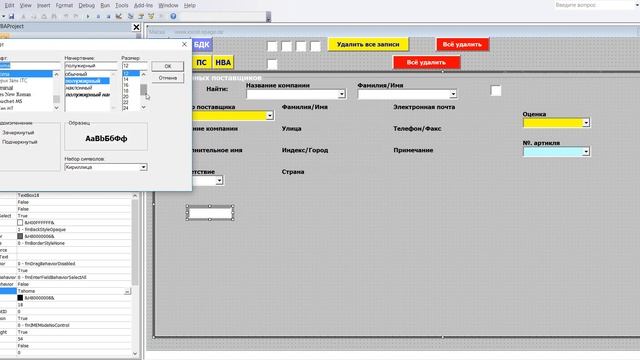Select the selected TextBox on the form

click(210, 213)
